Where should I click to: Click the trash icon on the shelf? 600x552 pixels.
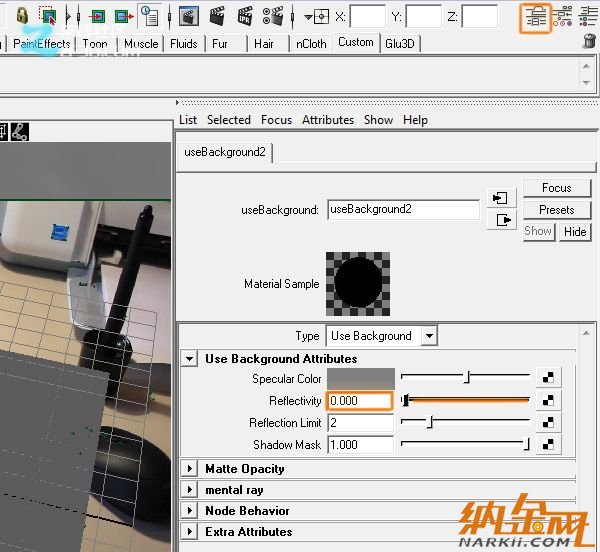pos(589,41)
